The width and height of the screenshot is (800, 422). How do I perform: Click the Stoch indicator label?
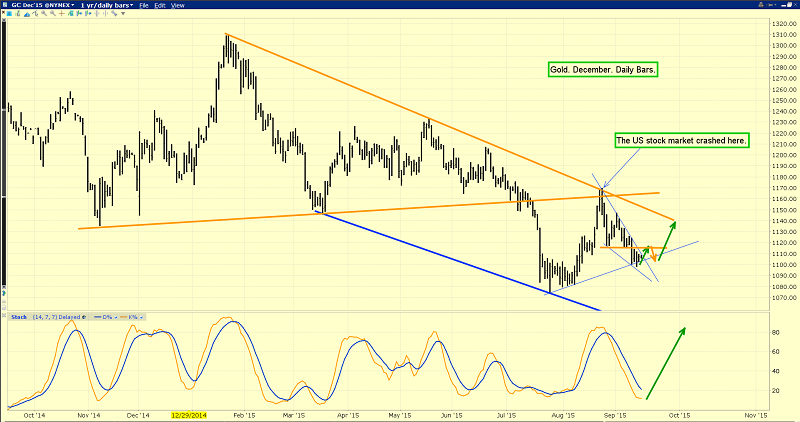(17, 317)
